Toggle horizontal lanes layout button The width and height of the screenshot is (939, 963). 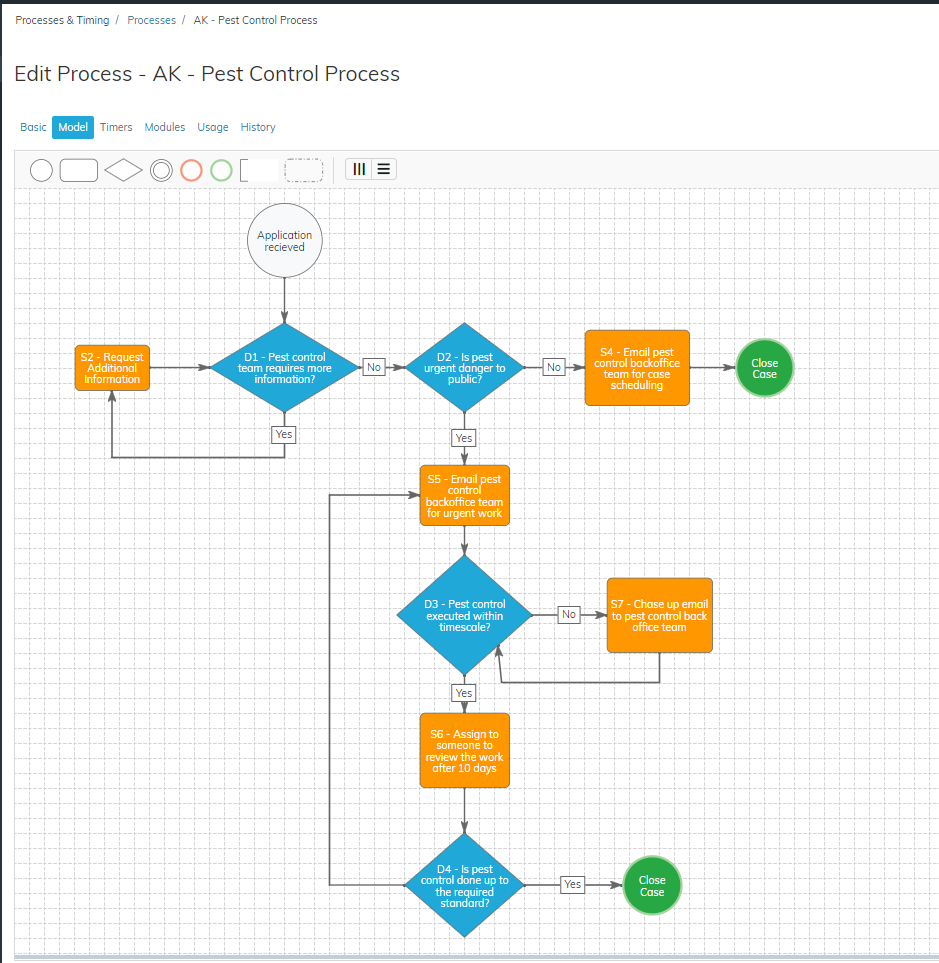click(x=383, y=169)
